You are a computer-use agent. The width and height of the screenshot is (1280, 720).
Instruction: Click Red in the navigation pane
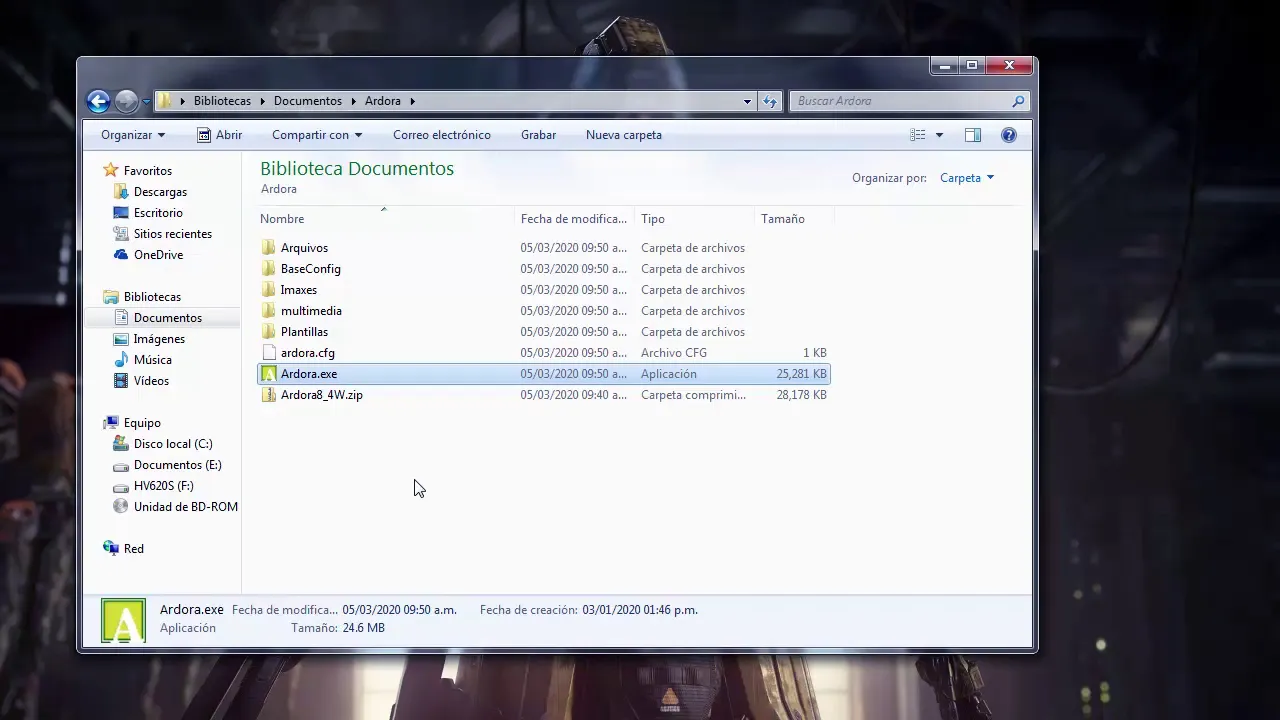134,549
